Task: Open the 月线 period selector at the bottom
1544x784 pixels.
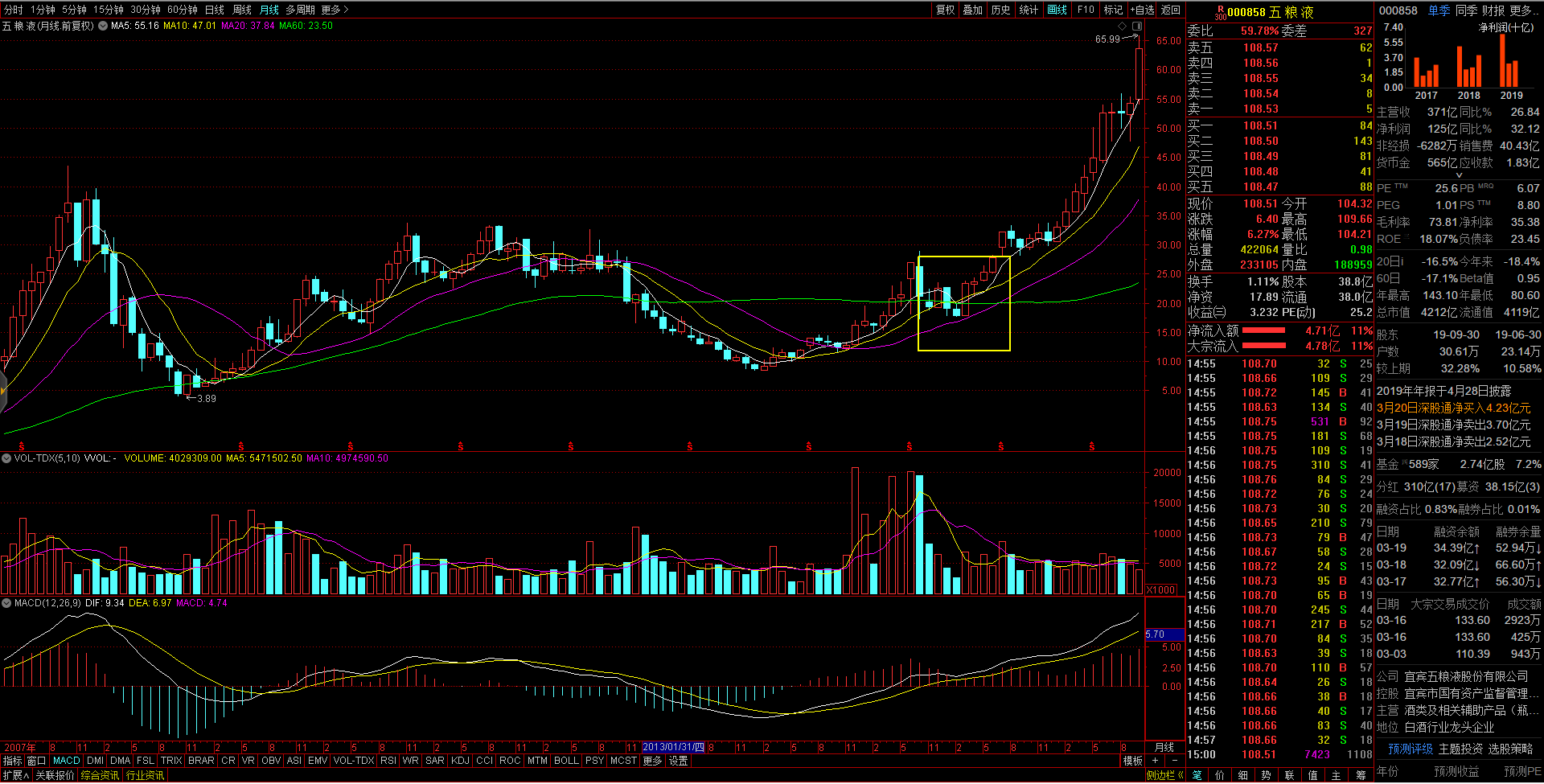Action: 1164,747
